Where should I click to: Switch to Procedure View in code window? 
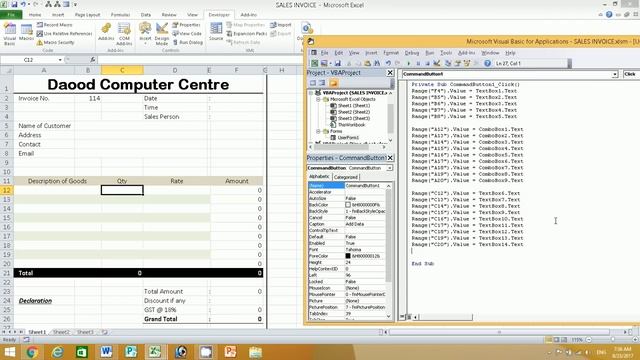point(402,317)
